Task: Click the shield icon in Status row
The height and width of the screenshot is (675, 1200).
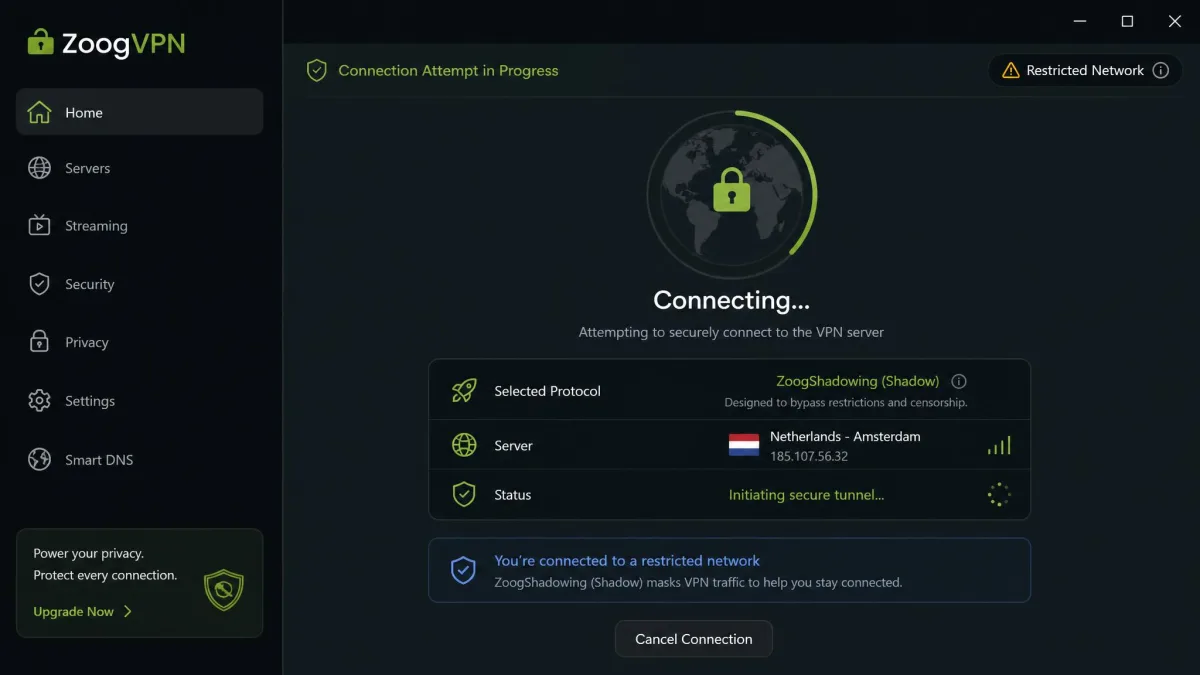Action: [x=464, y=494]
